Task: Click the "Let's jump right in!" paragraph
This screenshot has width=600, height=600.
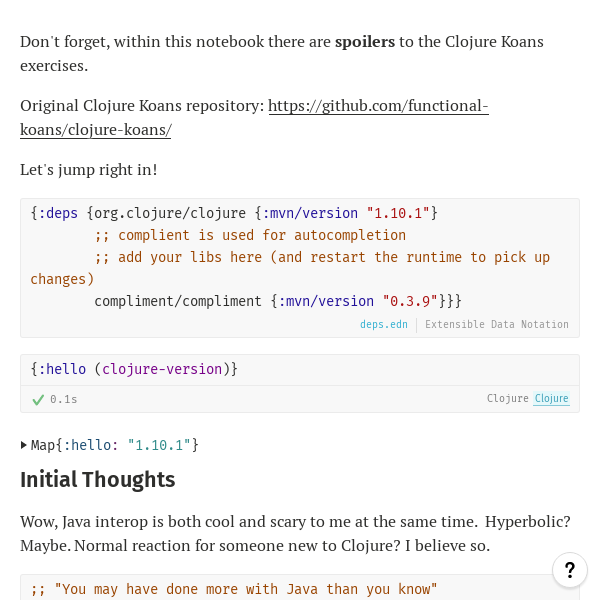Action: (89, 170)
